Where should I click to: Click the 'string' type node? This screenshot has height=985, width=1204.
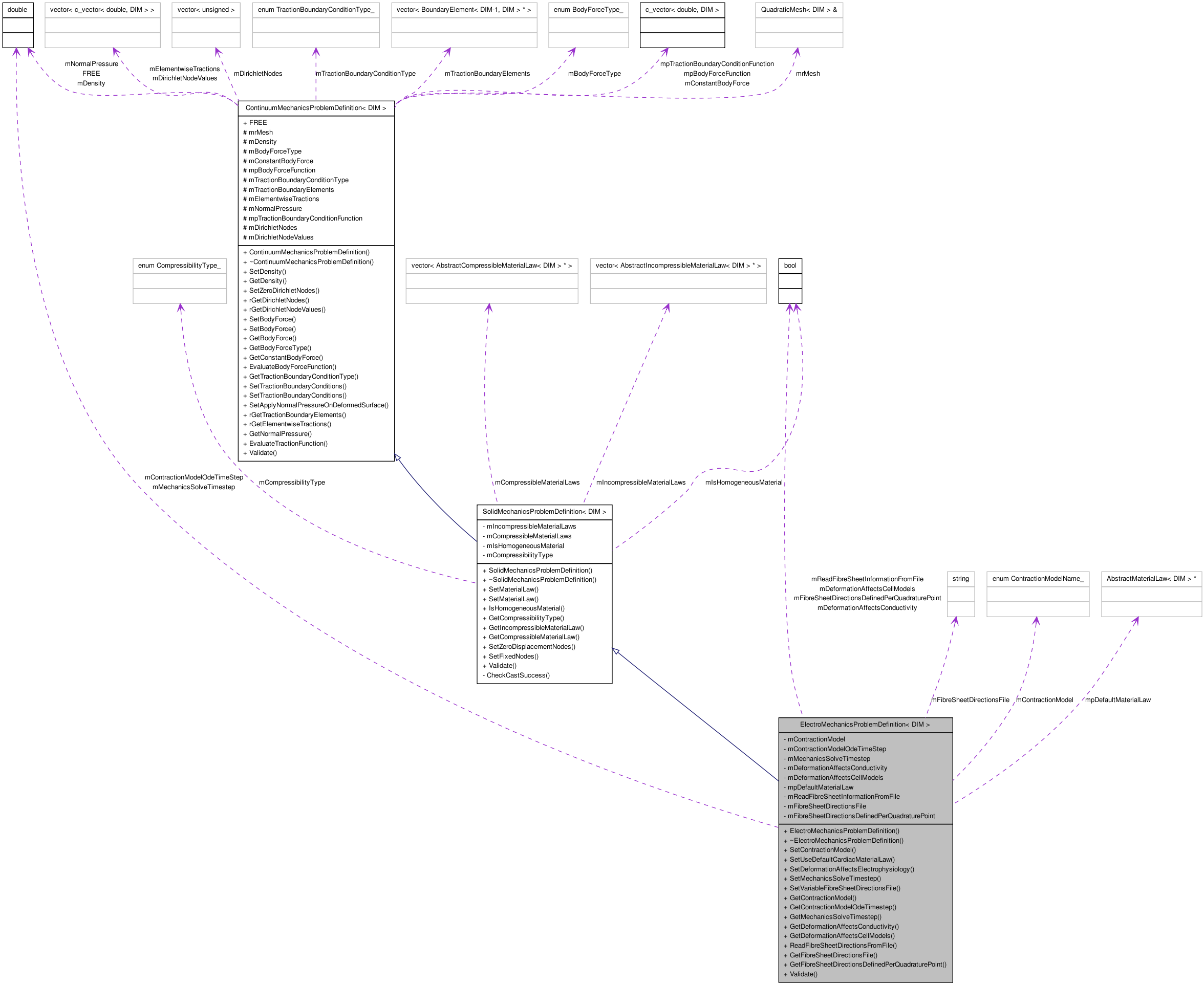tap(960, 594)
